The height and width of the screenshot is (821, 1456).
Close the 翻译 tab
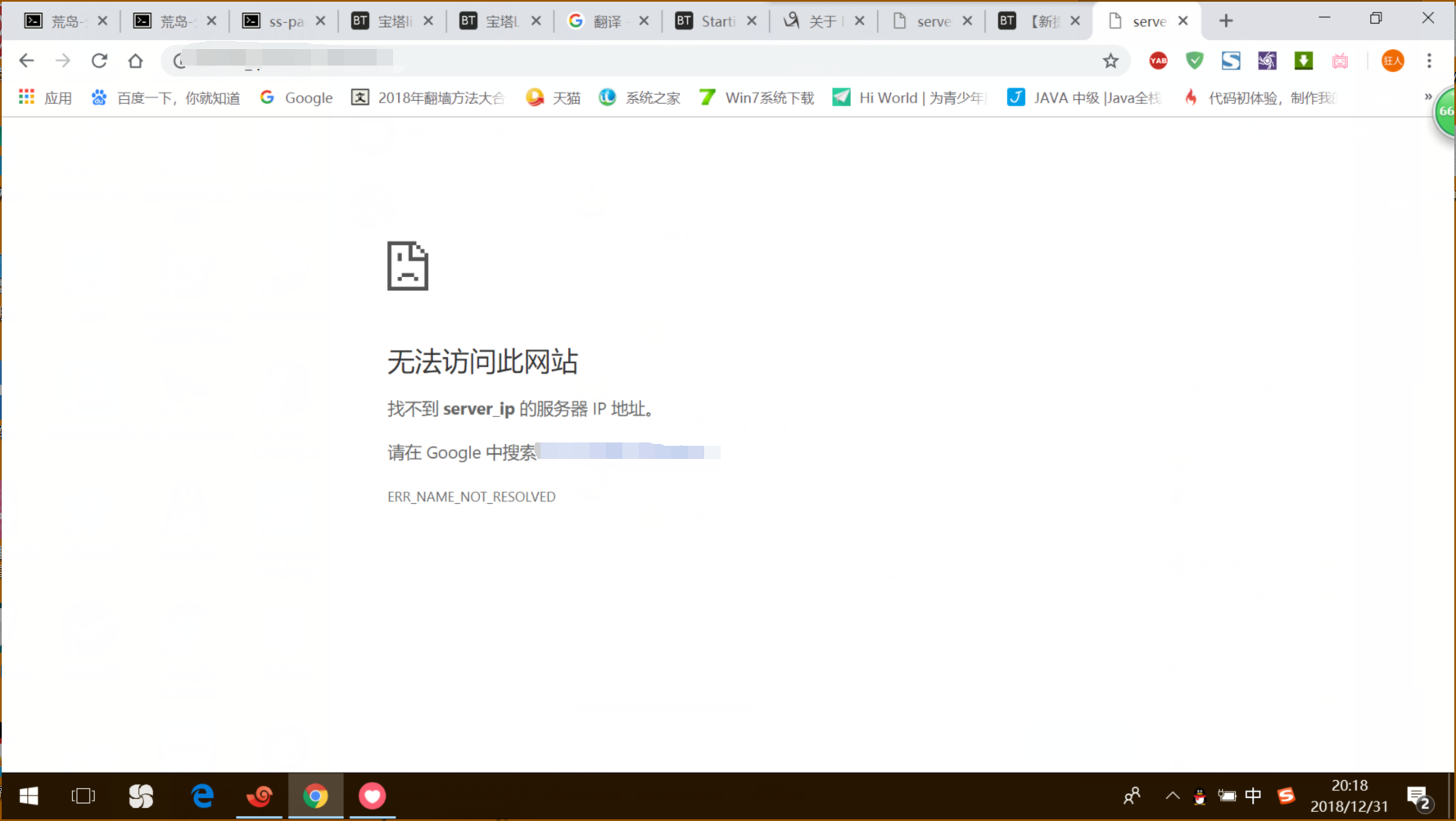click(x=644, y=21)
